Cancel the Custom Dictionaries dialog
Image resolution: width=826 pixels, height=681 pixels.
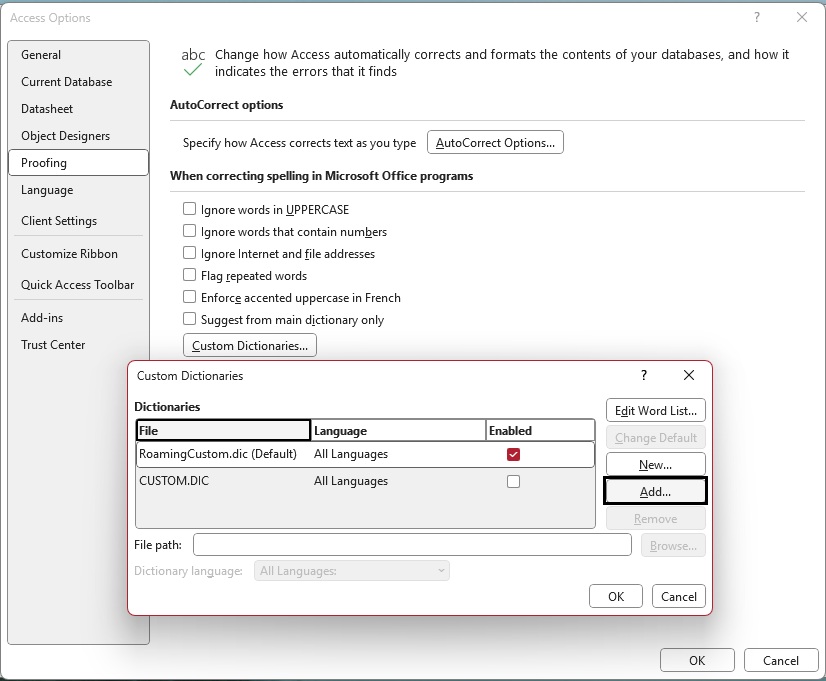pyautogui.click(x=679, y=596)
